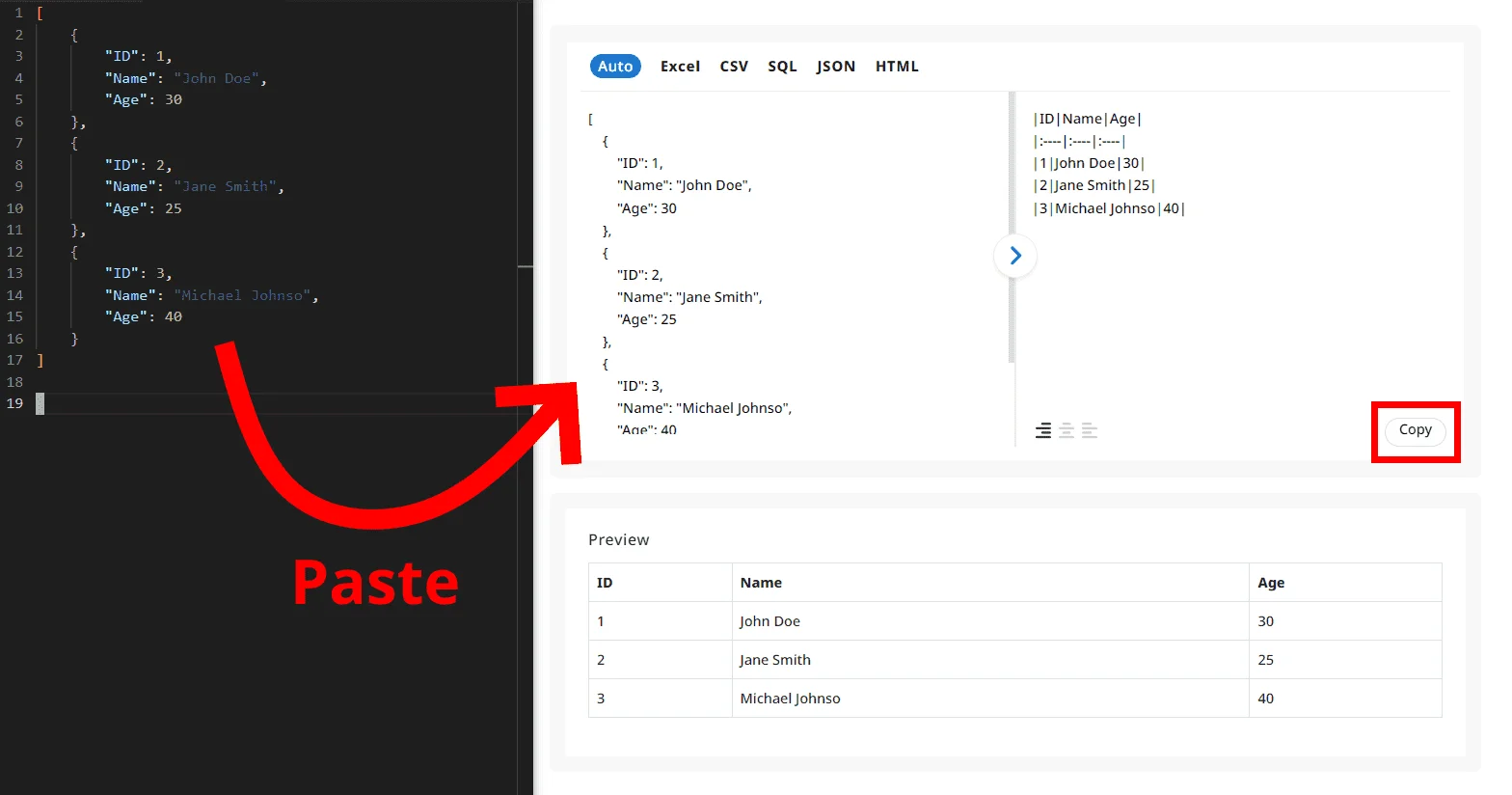Click the output line |2|Jane Smith|25|

[1093, 185]
